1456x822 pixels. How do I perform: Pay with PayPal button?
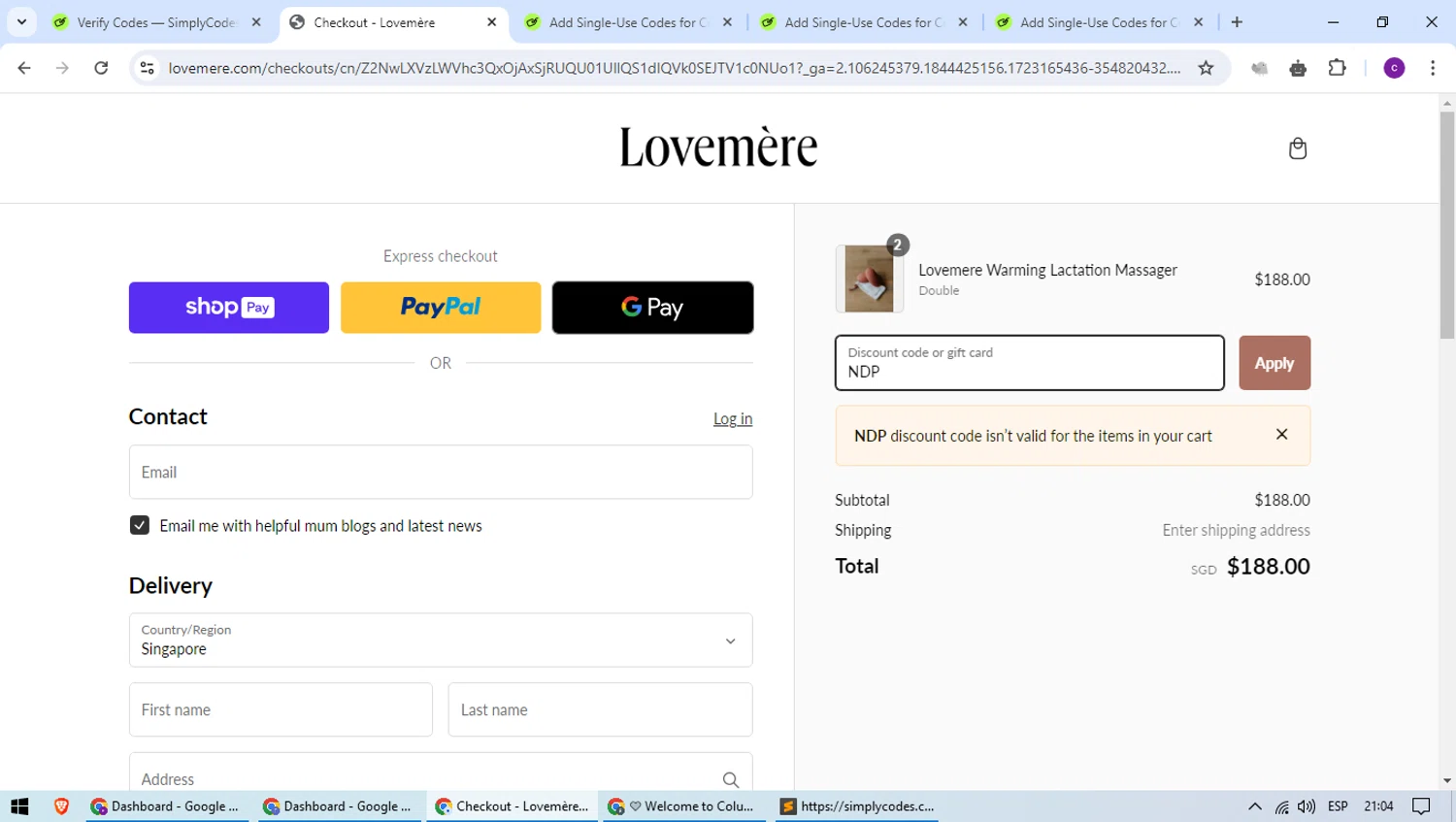(x=441, y=308)
